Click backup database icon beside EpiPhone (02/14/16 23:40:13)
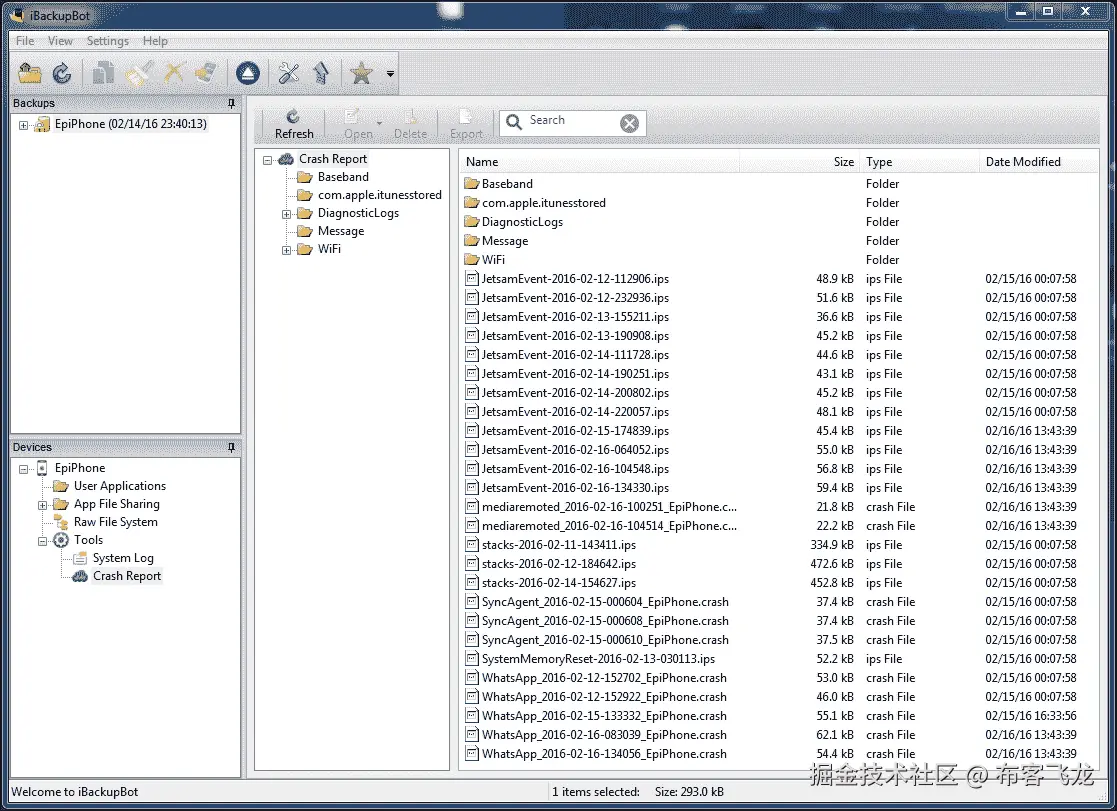The height and width of the screenshot is (811, 1117). pyautogui.click(x=43, y=124)
